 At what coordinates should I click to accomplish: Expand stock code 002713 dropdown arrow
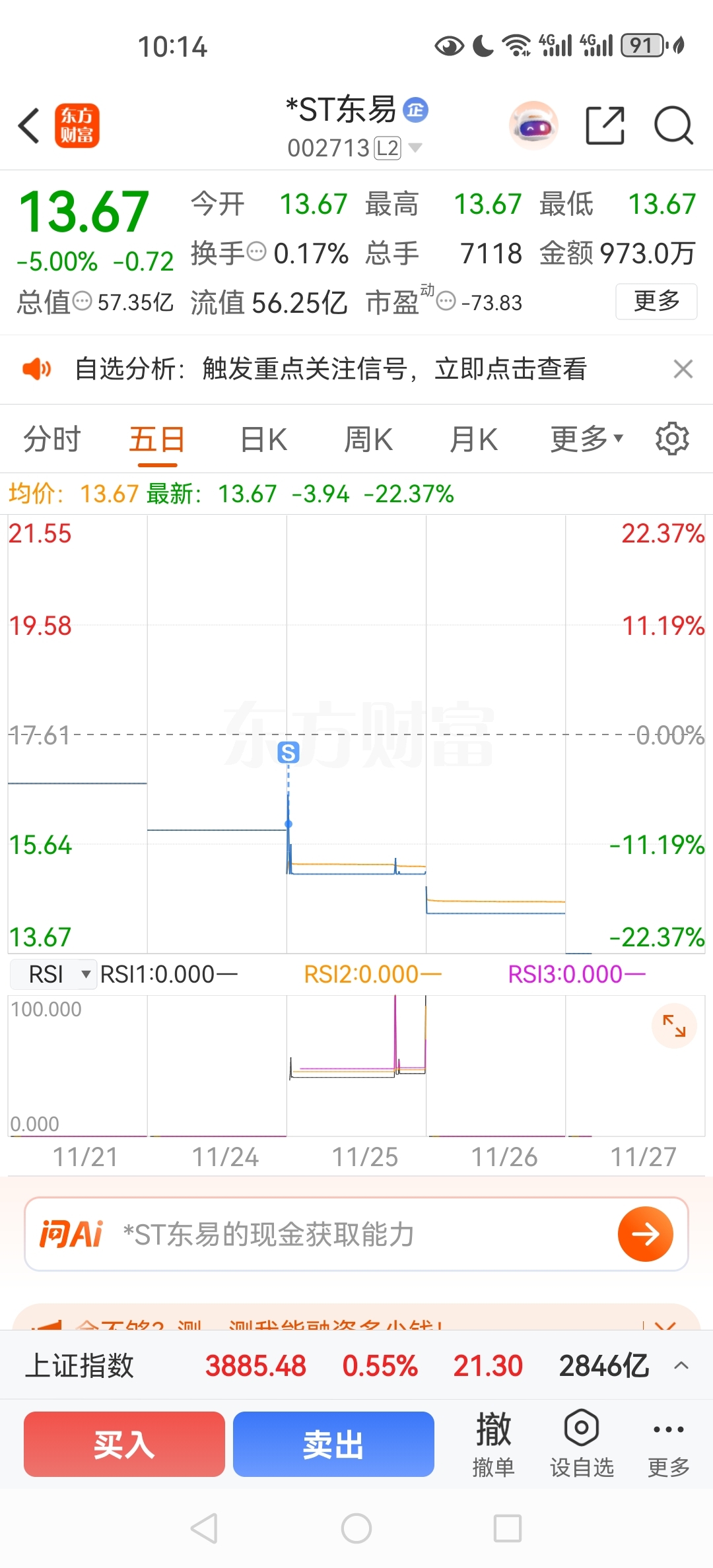(415, 148)
